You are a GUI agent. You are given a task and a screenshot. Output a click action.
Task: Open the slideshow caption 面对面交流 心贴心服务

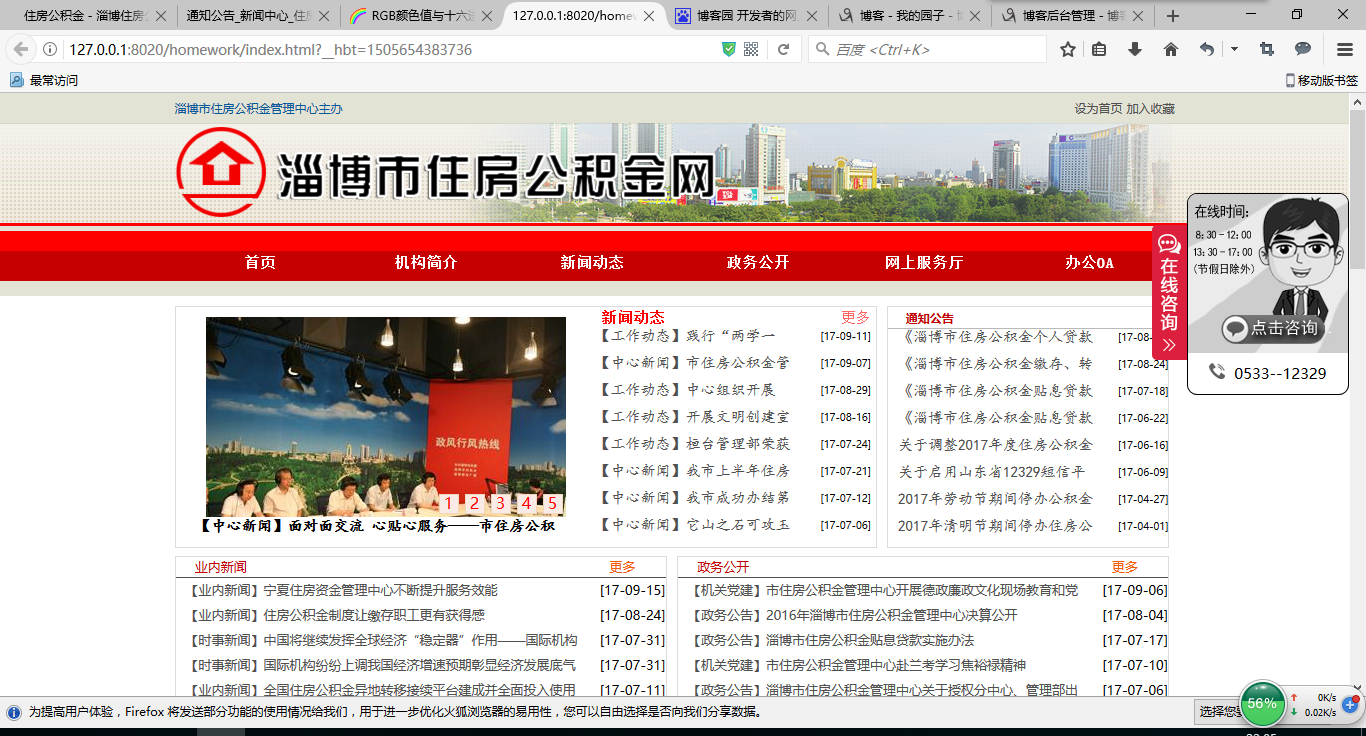tap(377, 525)
